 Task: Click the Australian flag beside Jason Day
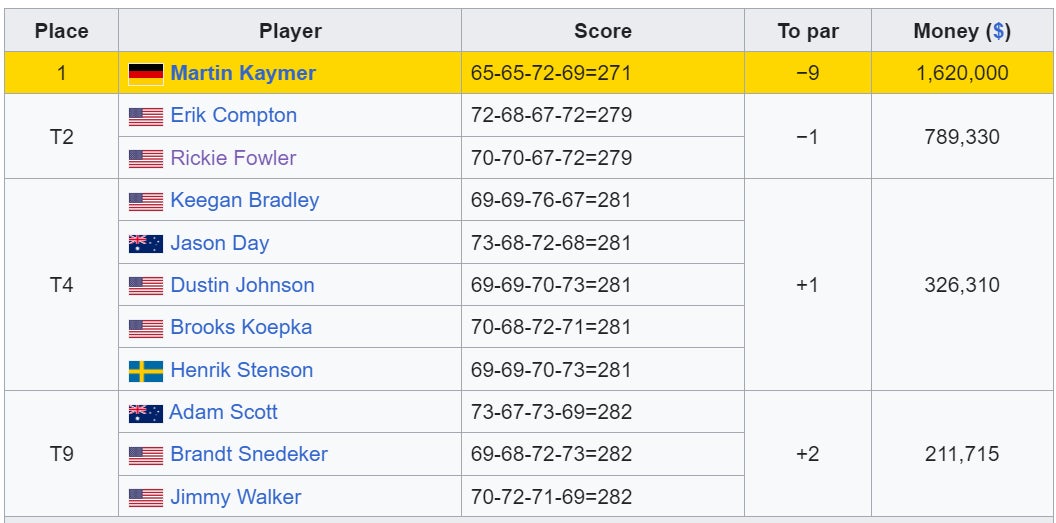146,243
